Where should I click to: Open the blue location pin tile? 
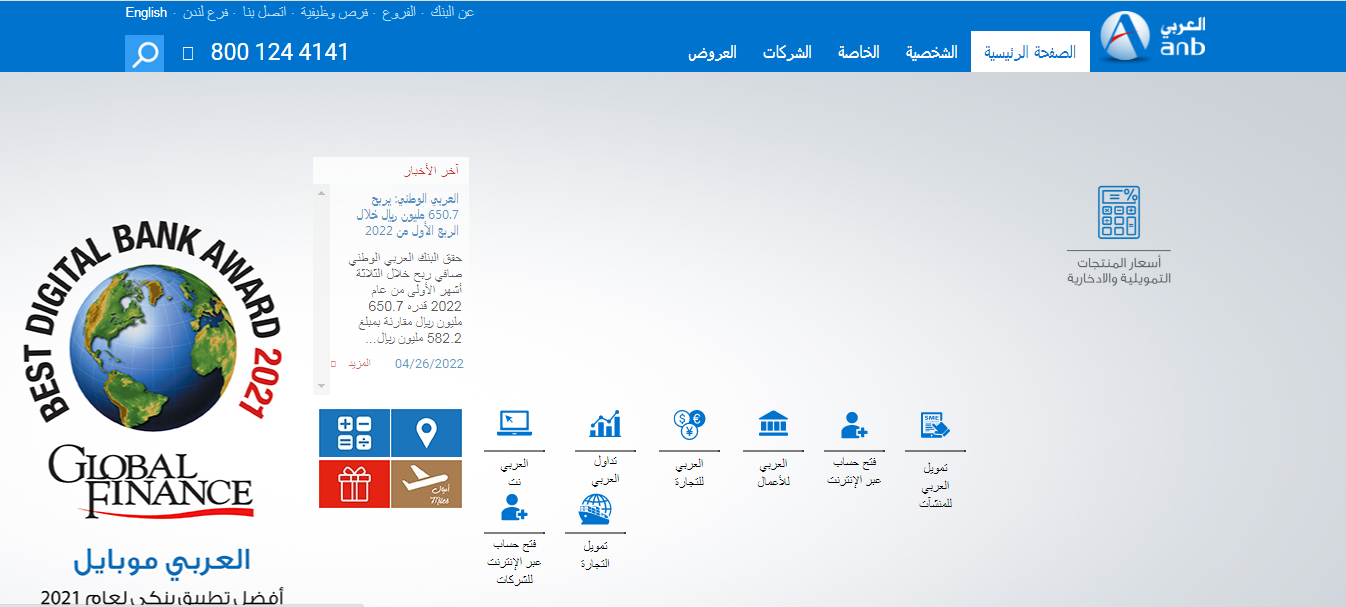pyautogui.click(x=427, y=434)
